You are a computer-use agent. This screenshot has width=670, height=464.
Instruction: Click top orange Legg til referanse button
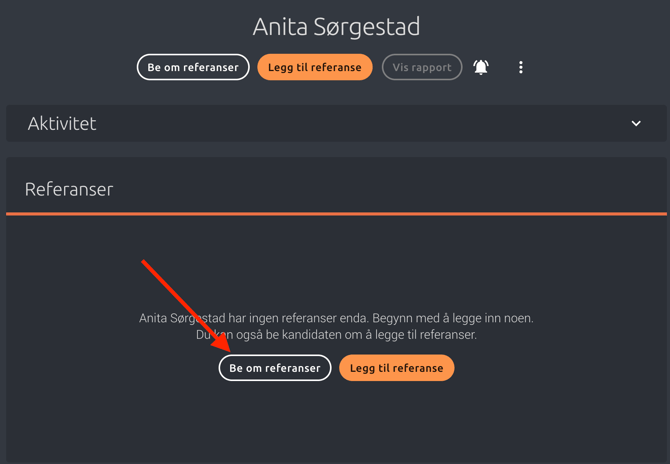(x=315, y=67)
